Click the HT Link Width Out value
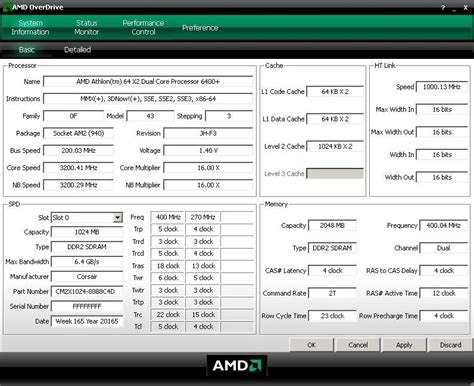This screenshot has width=474, height=386. click(x=442, y=177)
